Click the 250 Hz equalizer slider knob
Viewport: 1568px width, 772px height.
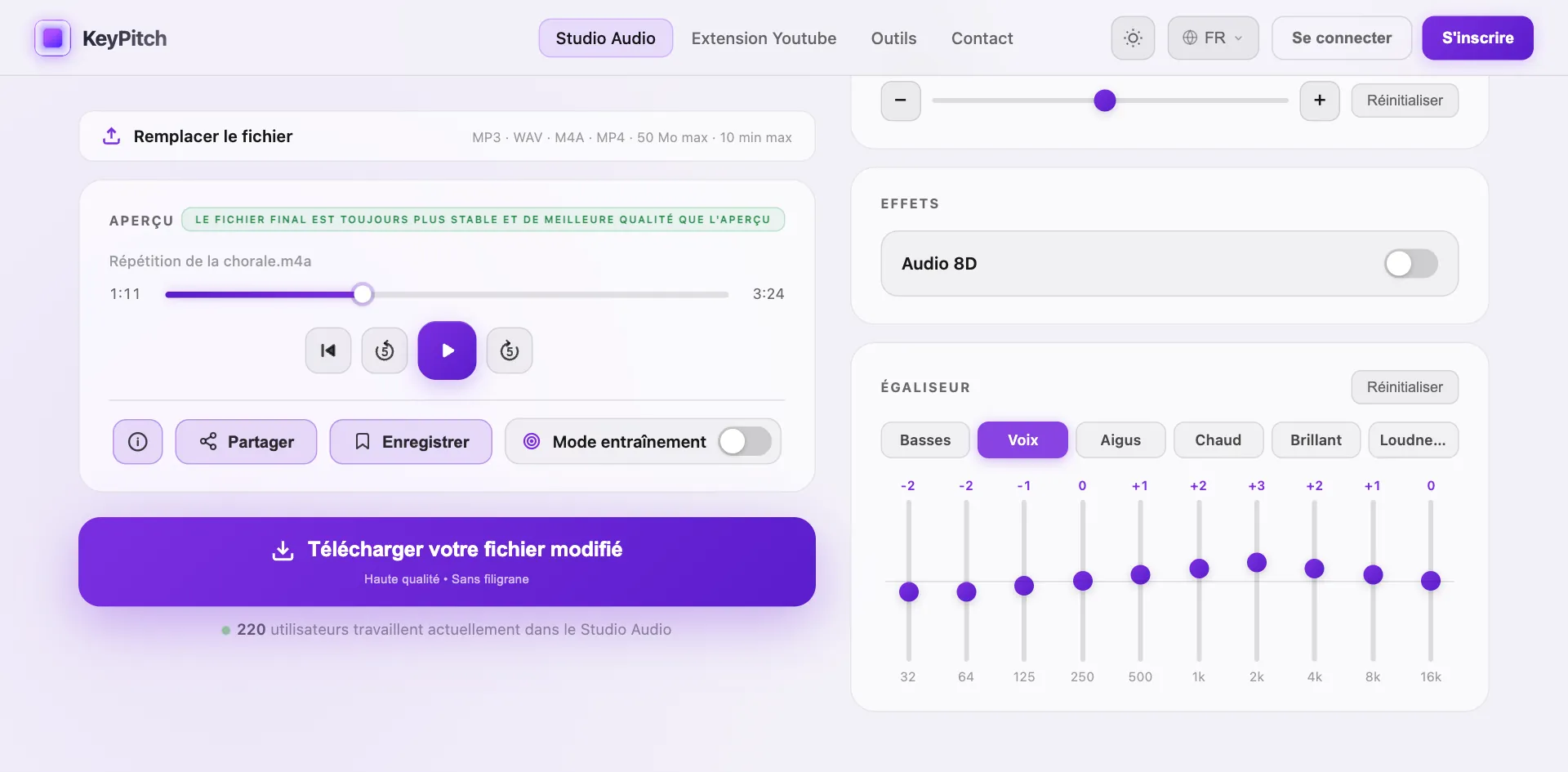[1083, 581]
